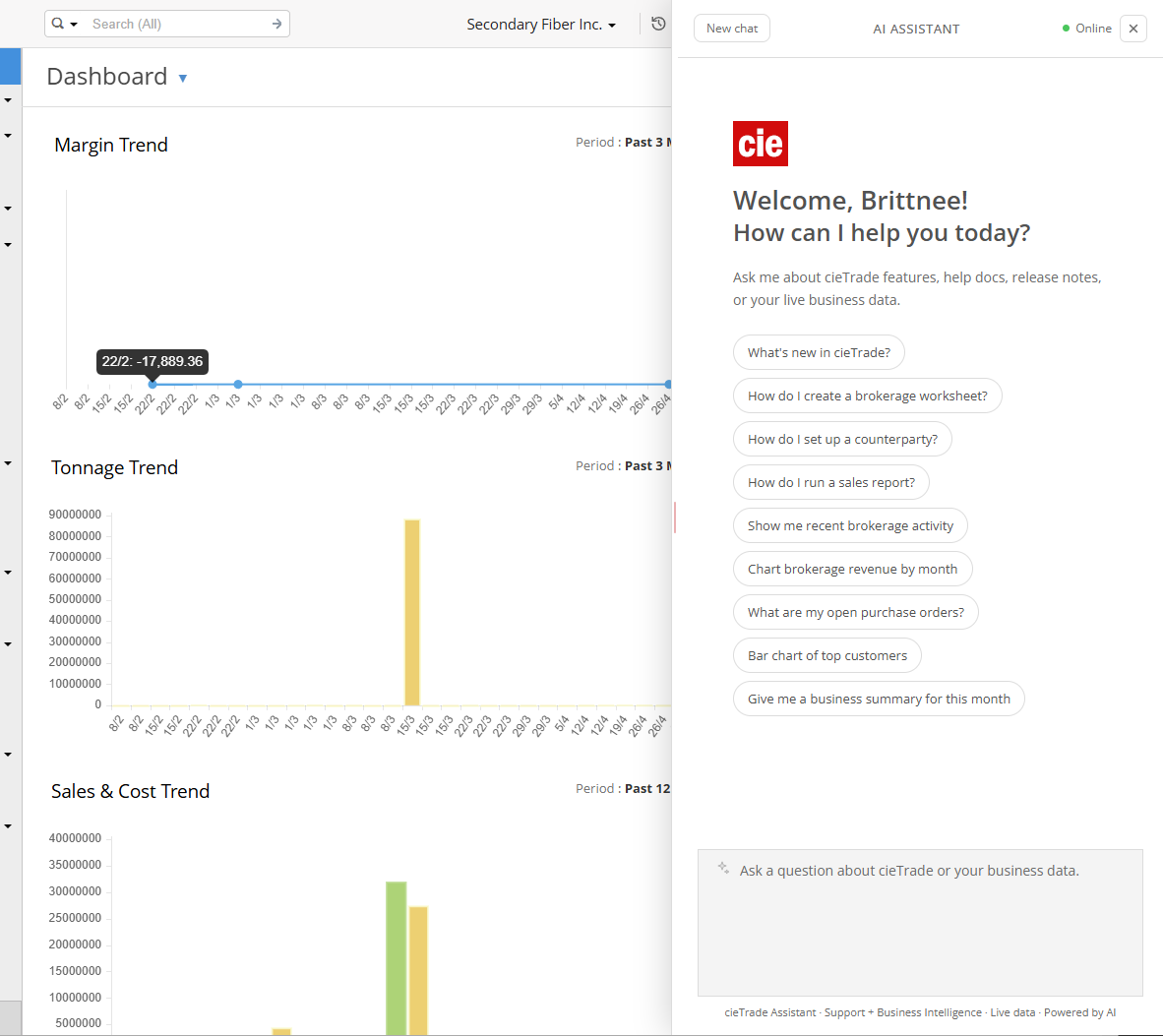Click the search magnifier icon

pyautogui.click(x=58, y=23)
